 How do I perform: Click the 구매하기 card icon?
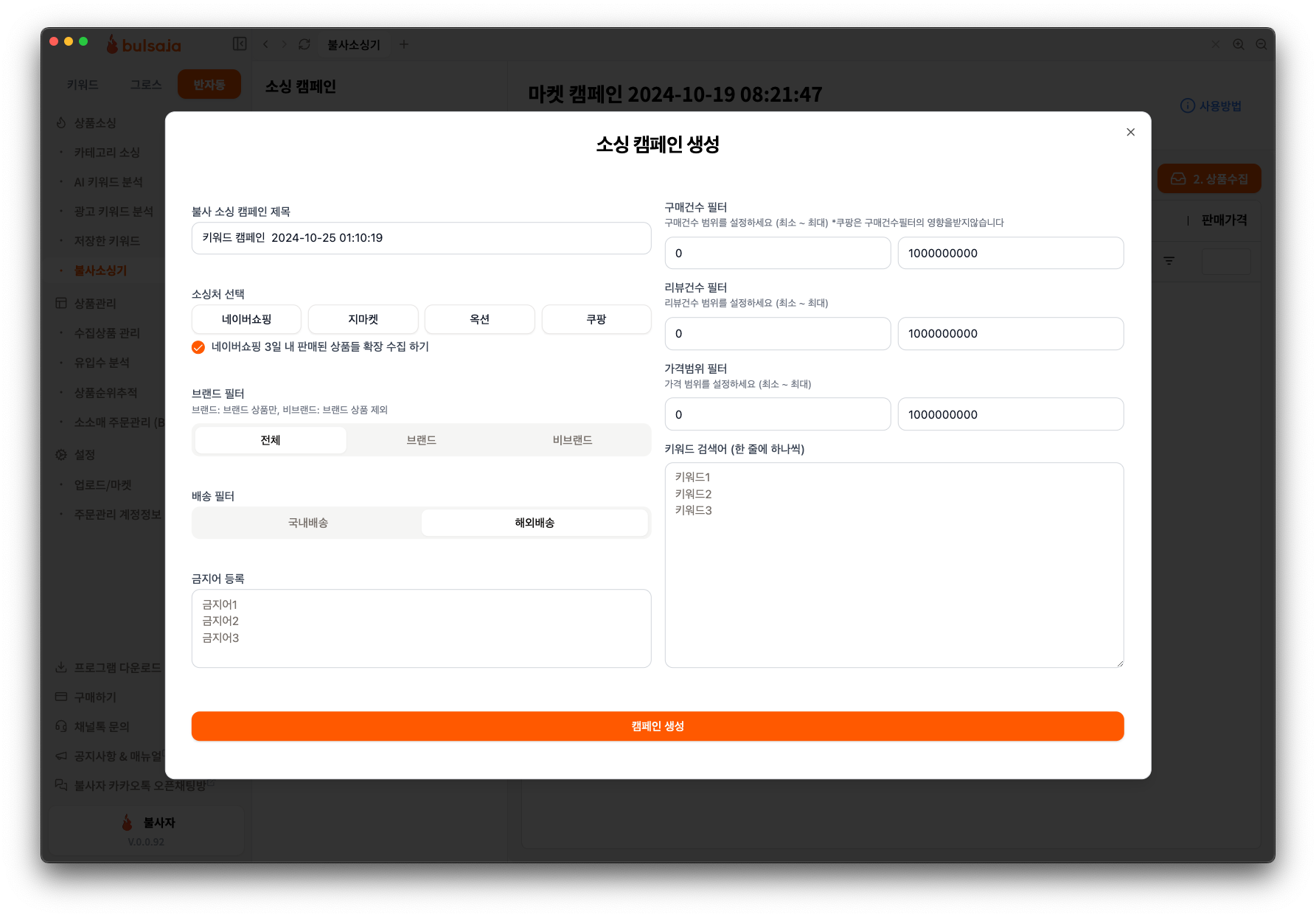click(x=61, y=697)
